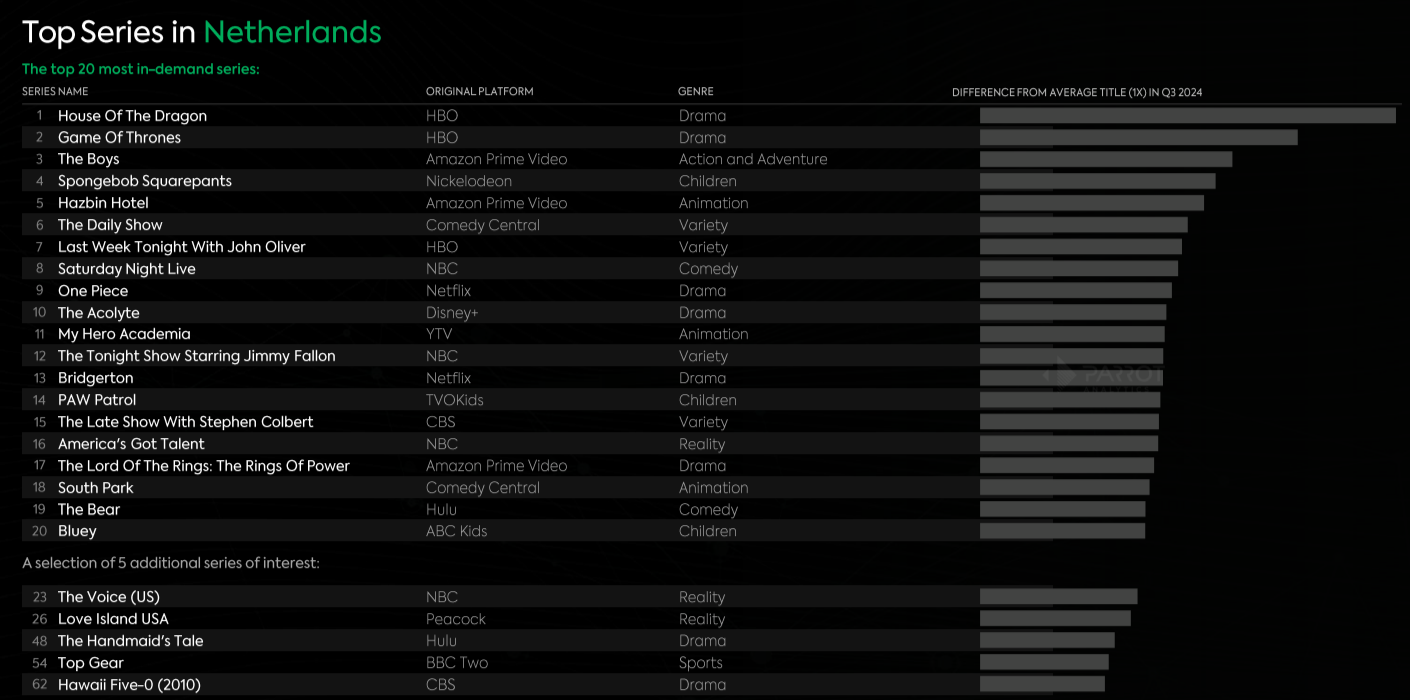Click The Voice (US) entry
Screen dimensions: 1410x700
109,597
